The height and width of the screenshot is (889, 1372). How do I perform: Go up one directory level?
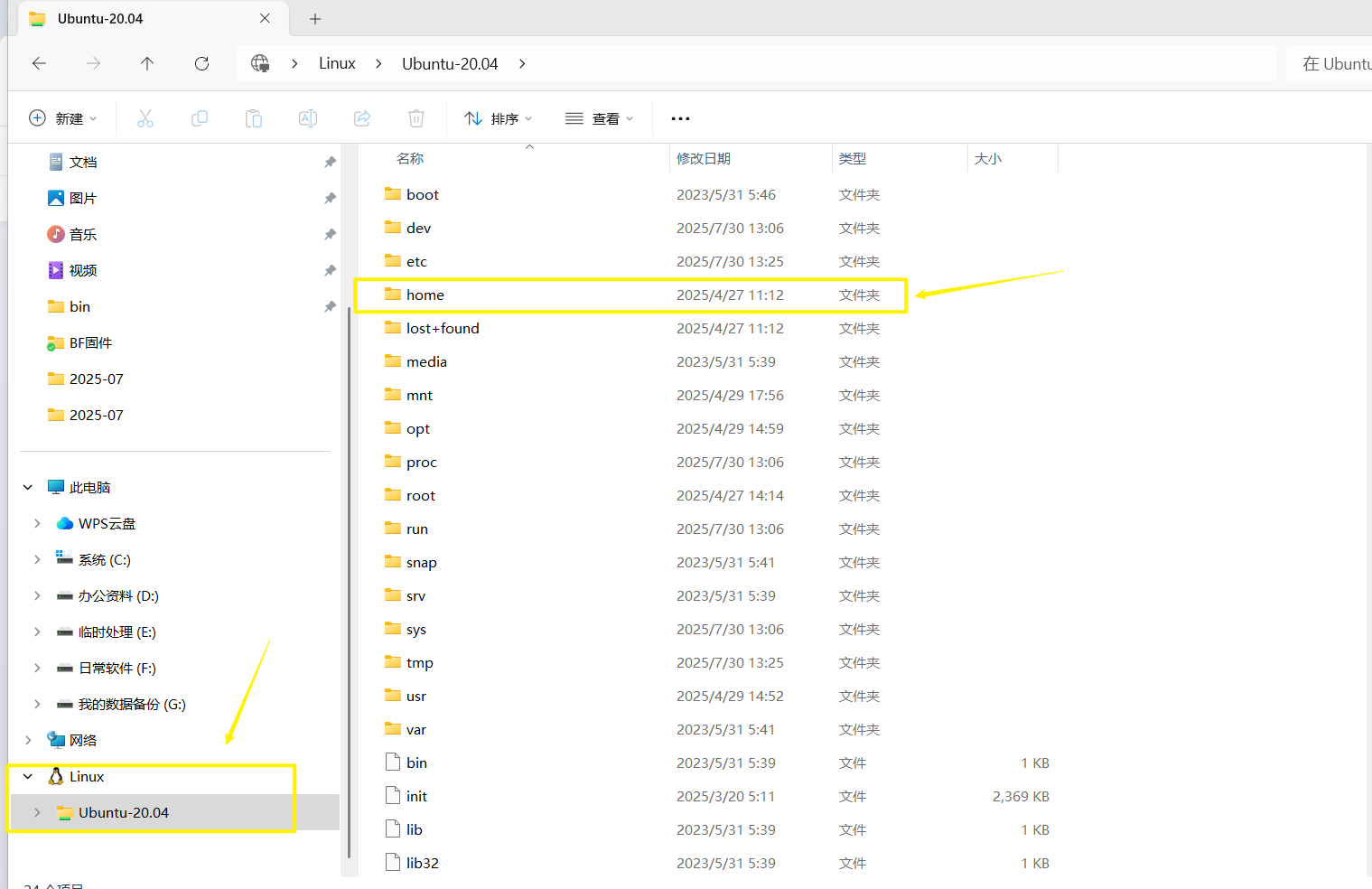coord(147,63)
